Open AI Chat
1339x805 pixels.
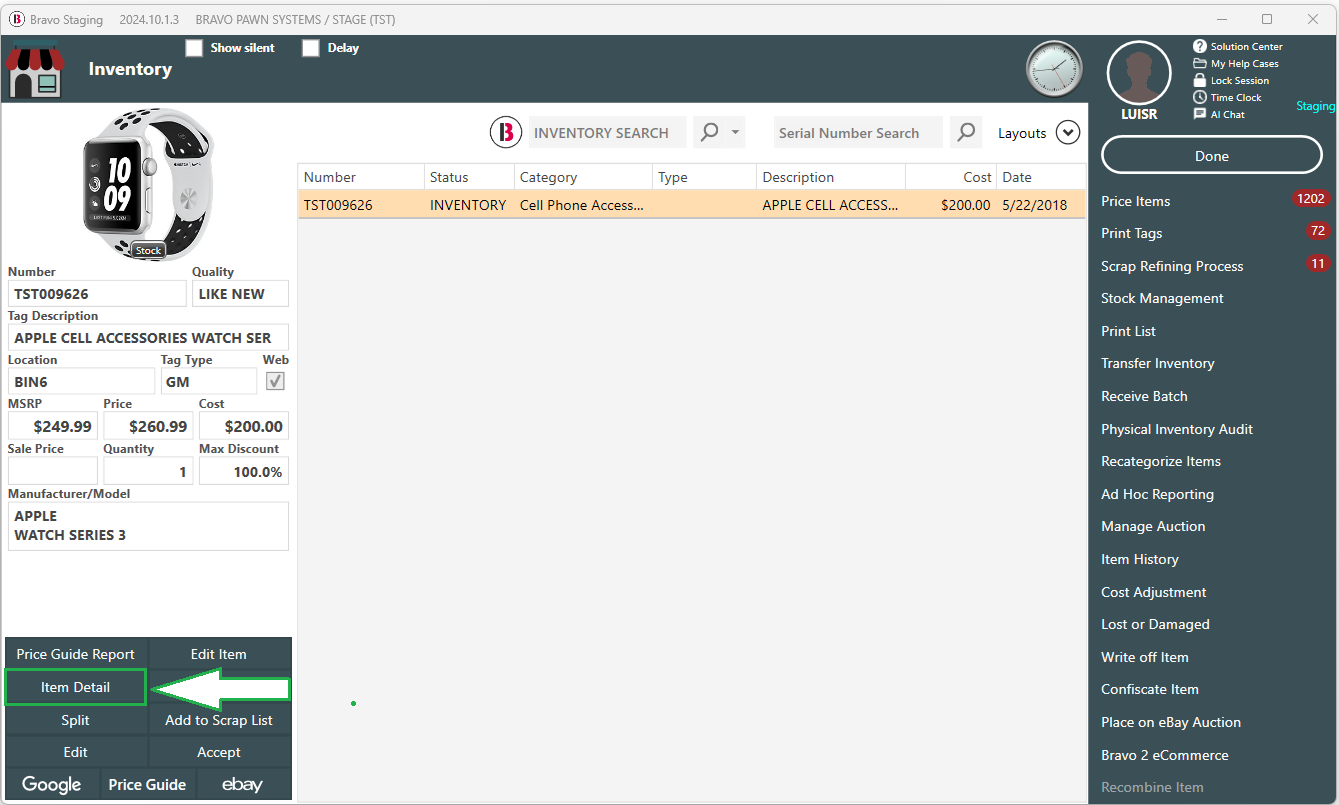pos(1219,114)
